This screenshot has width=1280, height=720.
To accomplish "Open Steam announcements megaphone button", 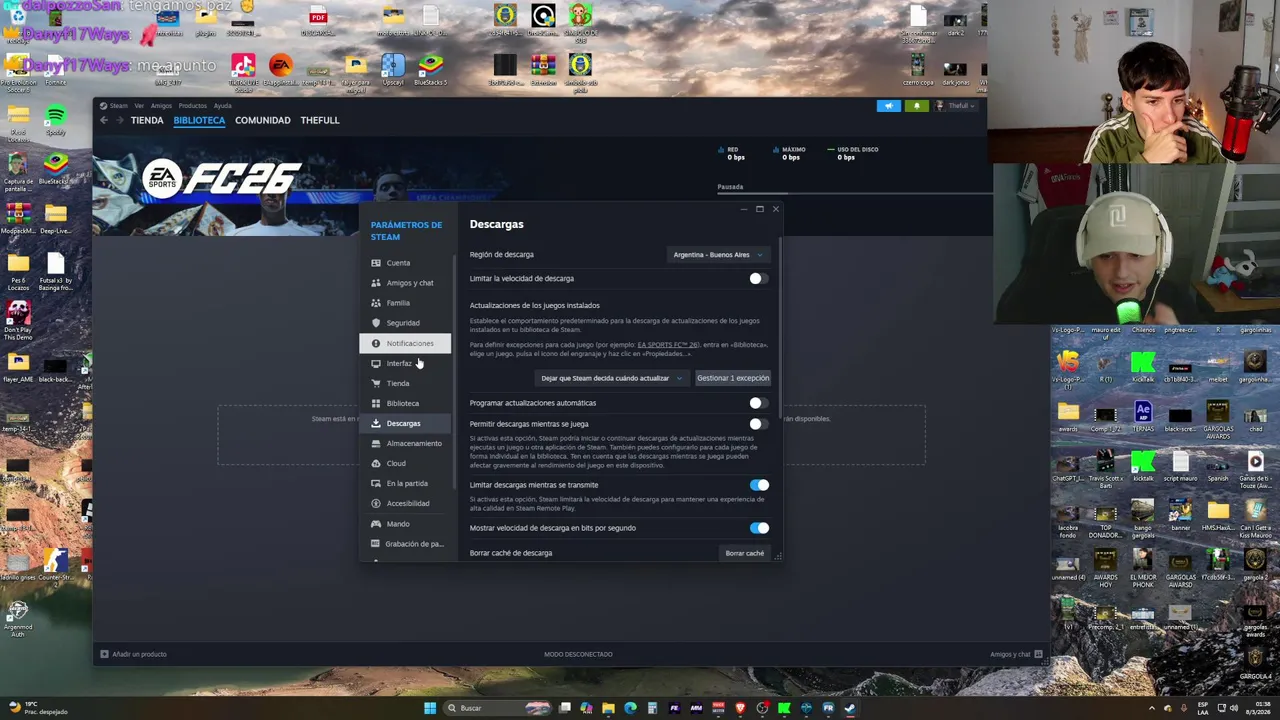I will (888, 106).
